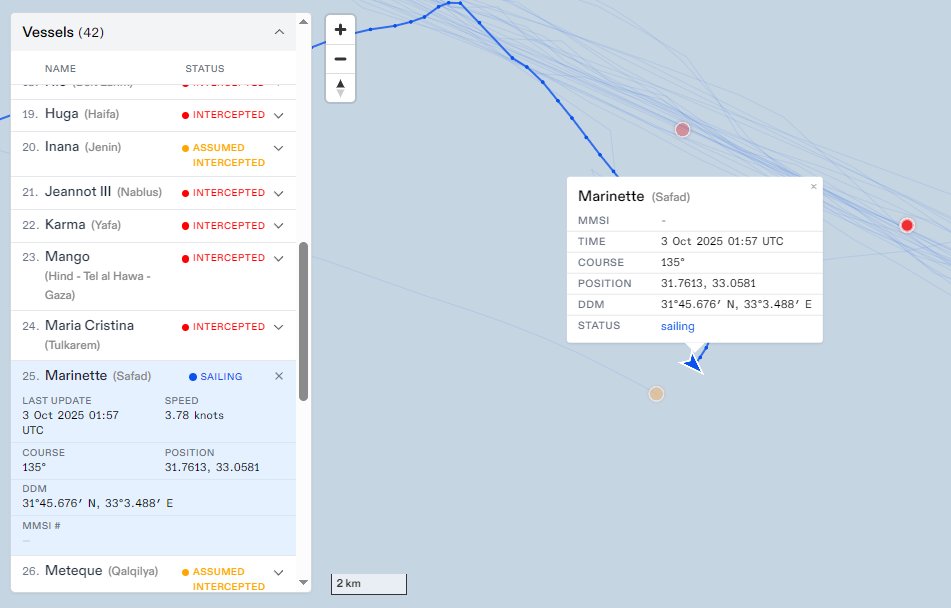Click the bright red vessel dot on map
This screenshot has width=951, height=608.
click(907, 225)
